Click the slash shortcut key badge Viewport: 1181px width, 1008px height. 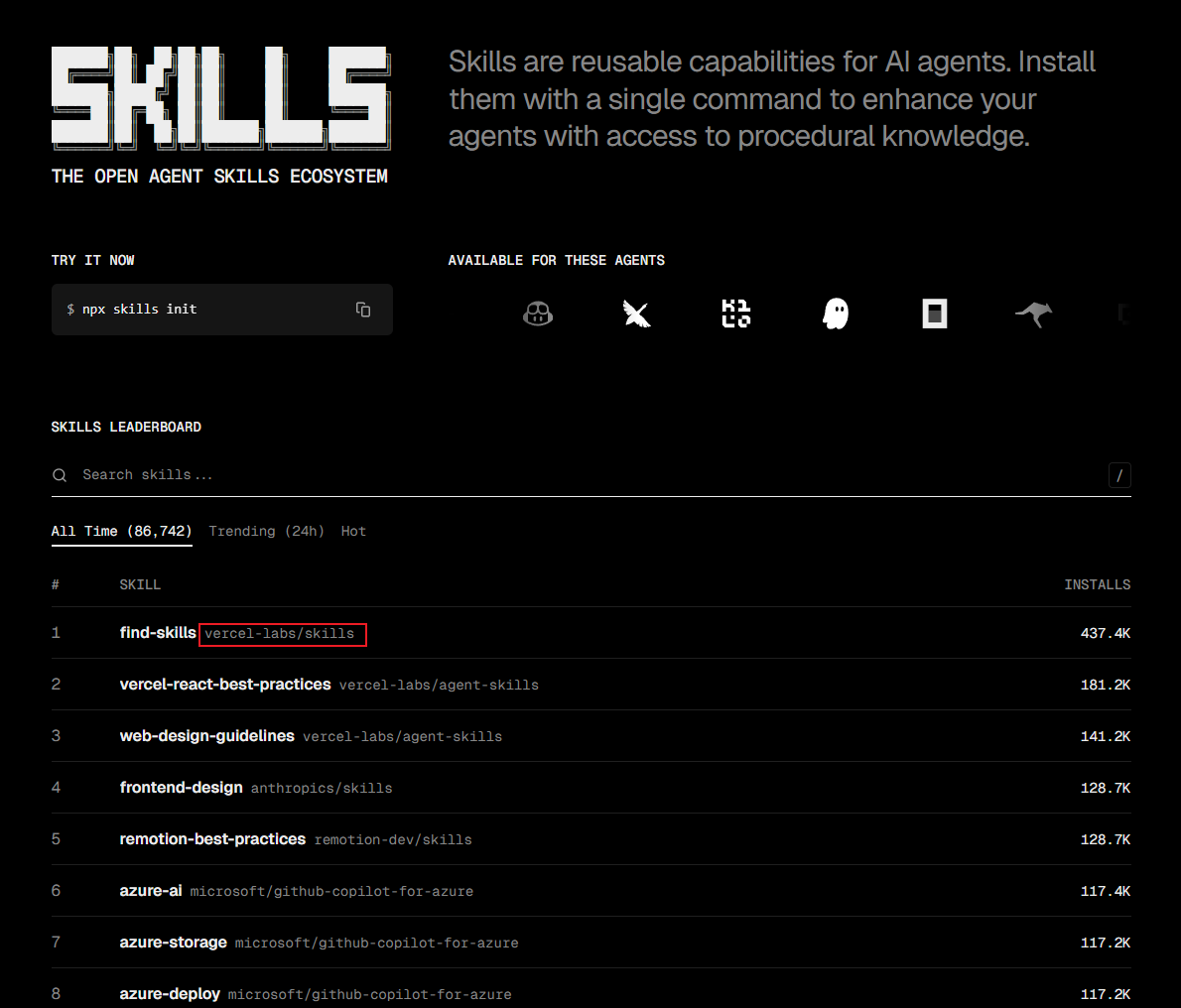[1119, 475]
